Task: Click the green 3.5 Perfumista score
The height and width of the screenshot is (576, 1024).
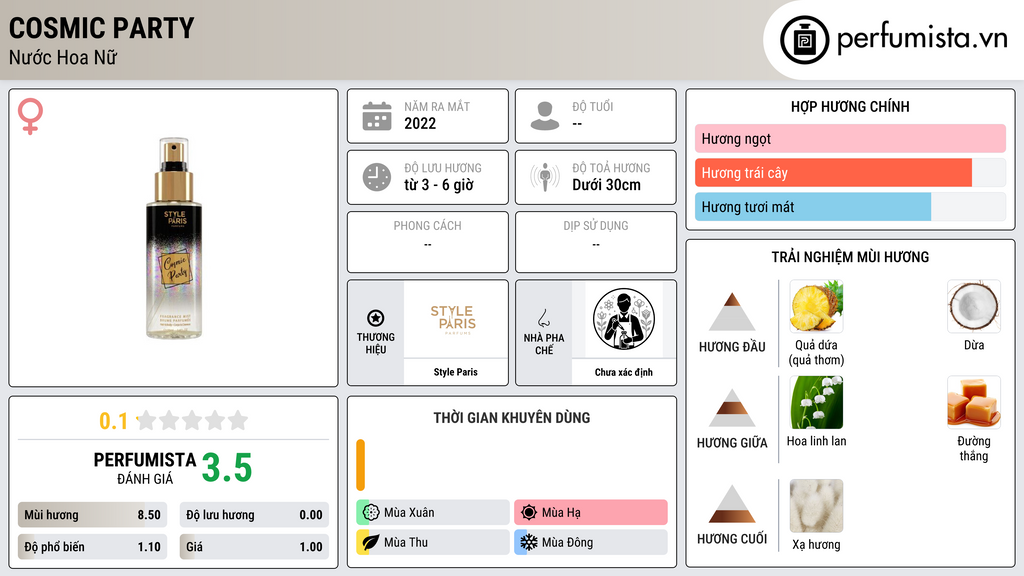Action: coord(227,468)
